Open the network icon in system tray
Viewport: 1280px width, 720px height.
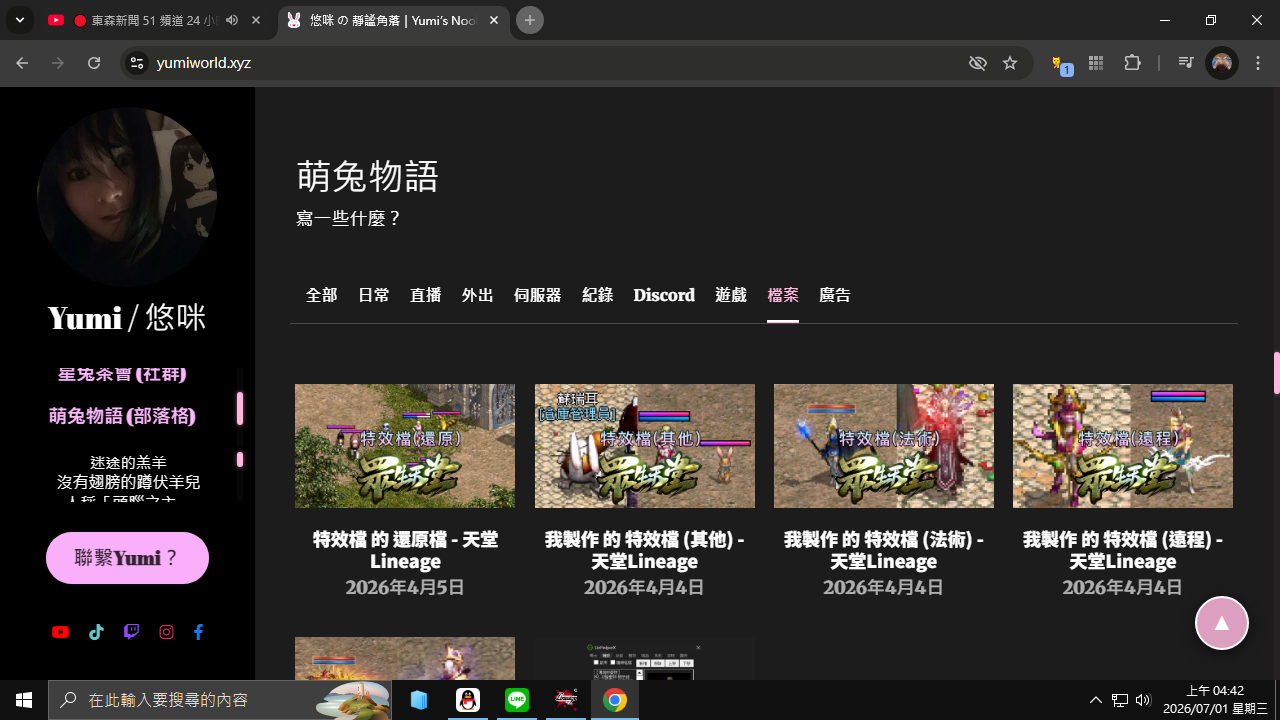click(1120, 700)
